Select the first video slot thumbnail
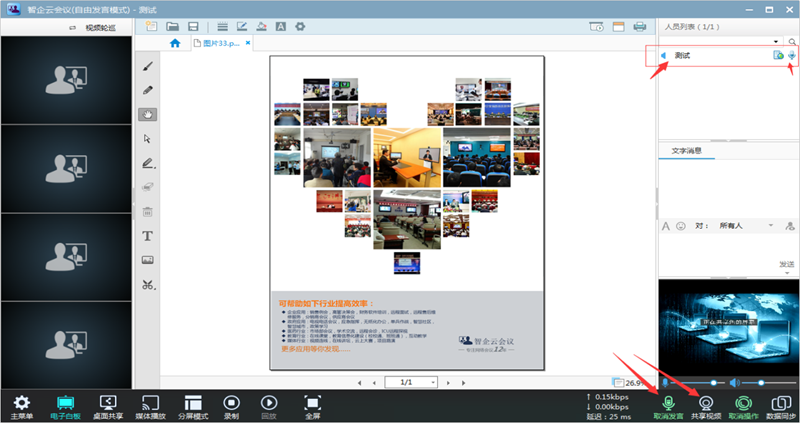The height and width of the screenshot is (423, 800). (66, 80)
